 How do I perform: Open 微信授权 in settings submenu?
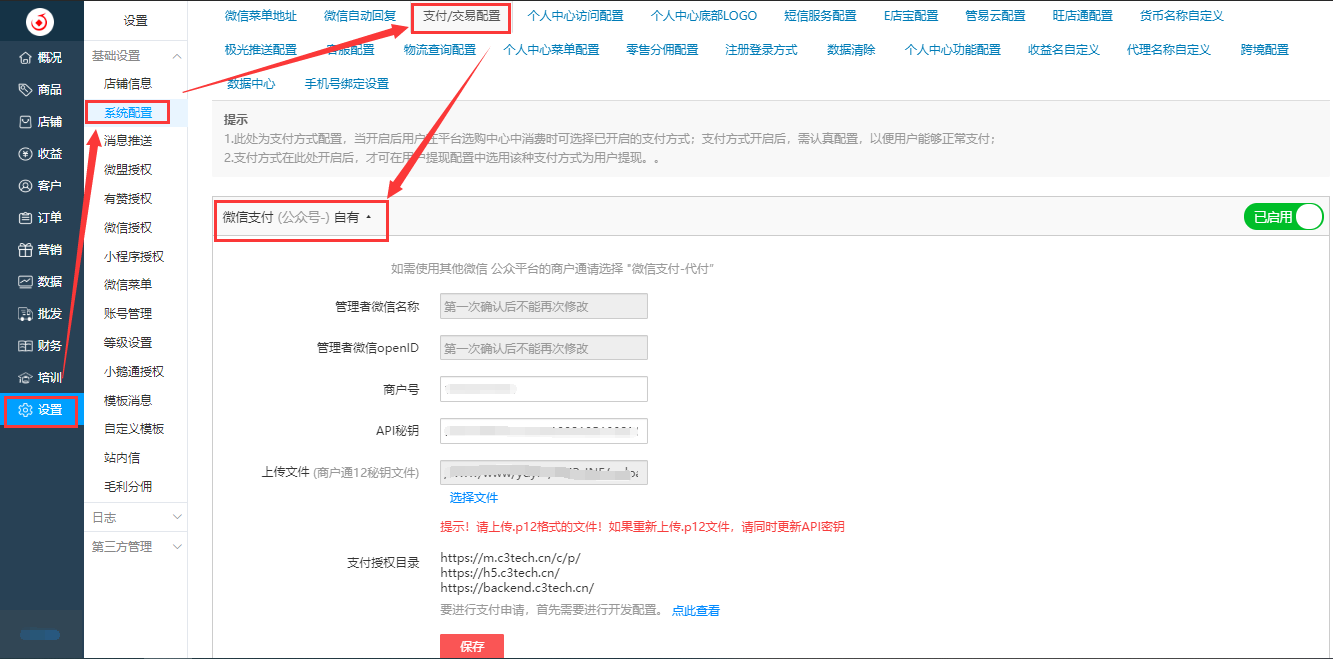click(x=128, y=227)
